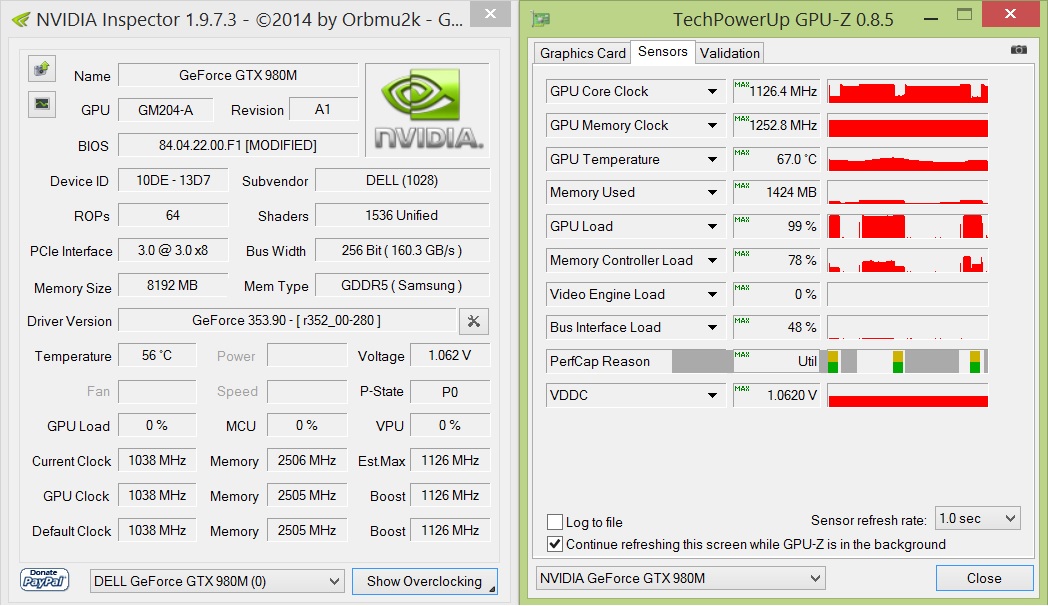Click the GPU Core Clock 1126.4 MHz value
Viewport: 1048px width, 606px height.
pyautogui.click(x=777, y=92)
